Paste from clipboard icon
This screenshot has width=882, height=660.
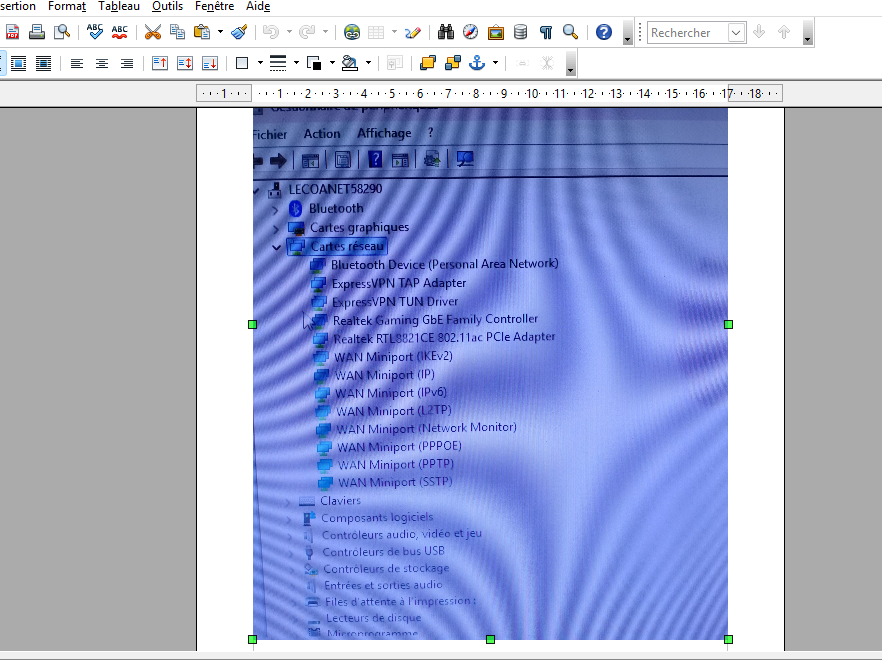tap(201, 32)
